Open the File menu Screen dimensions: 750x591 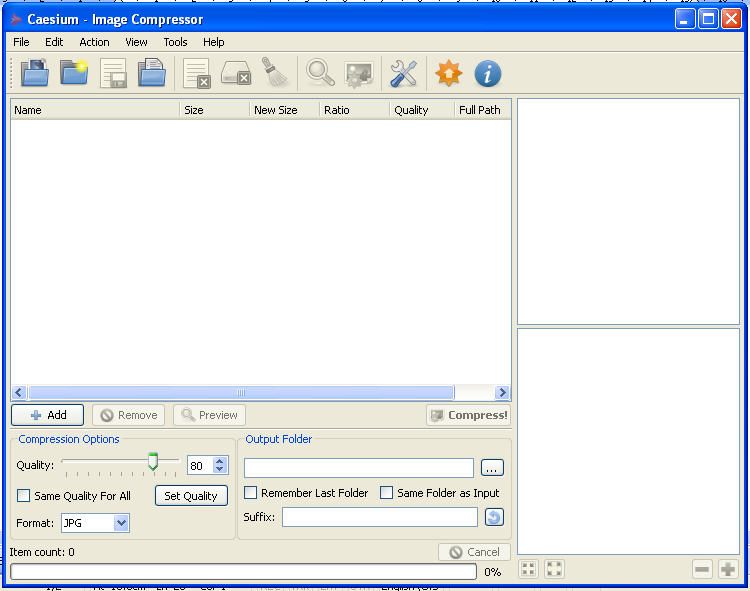[21, 42]
